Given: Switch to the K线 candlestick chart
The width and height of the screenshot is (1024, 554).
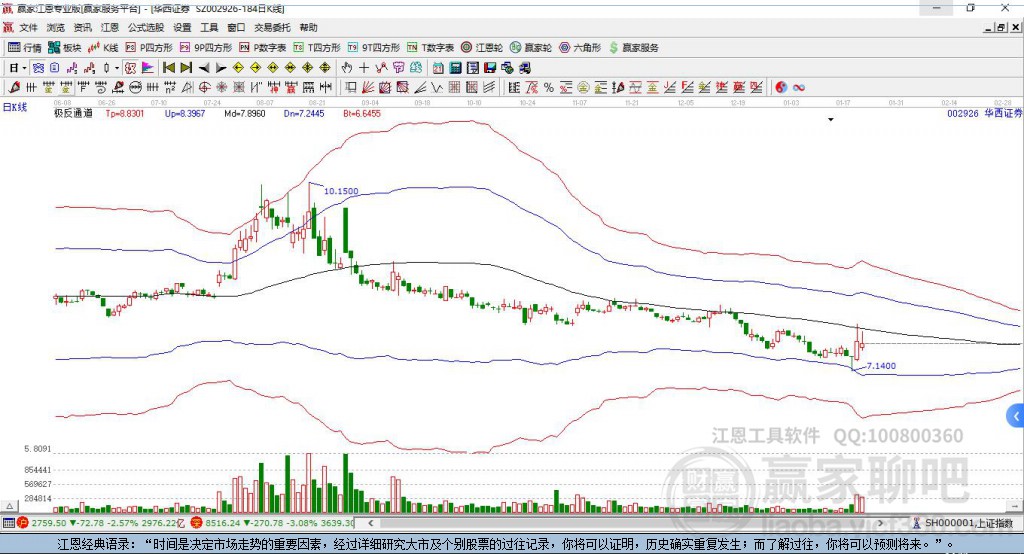Looking at the screenshot, I should click(103, 48).
